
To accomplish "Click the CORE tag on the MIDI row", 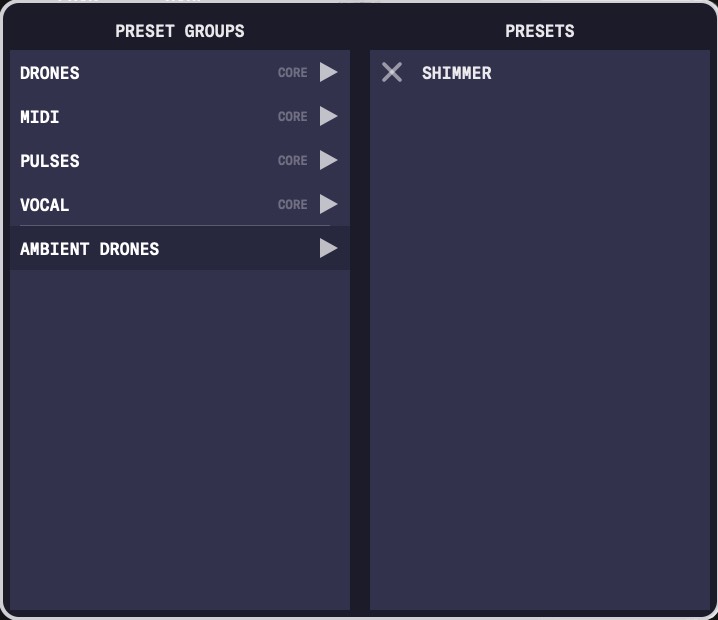I will (292, 117).
